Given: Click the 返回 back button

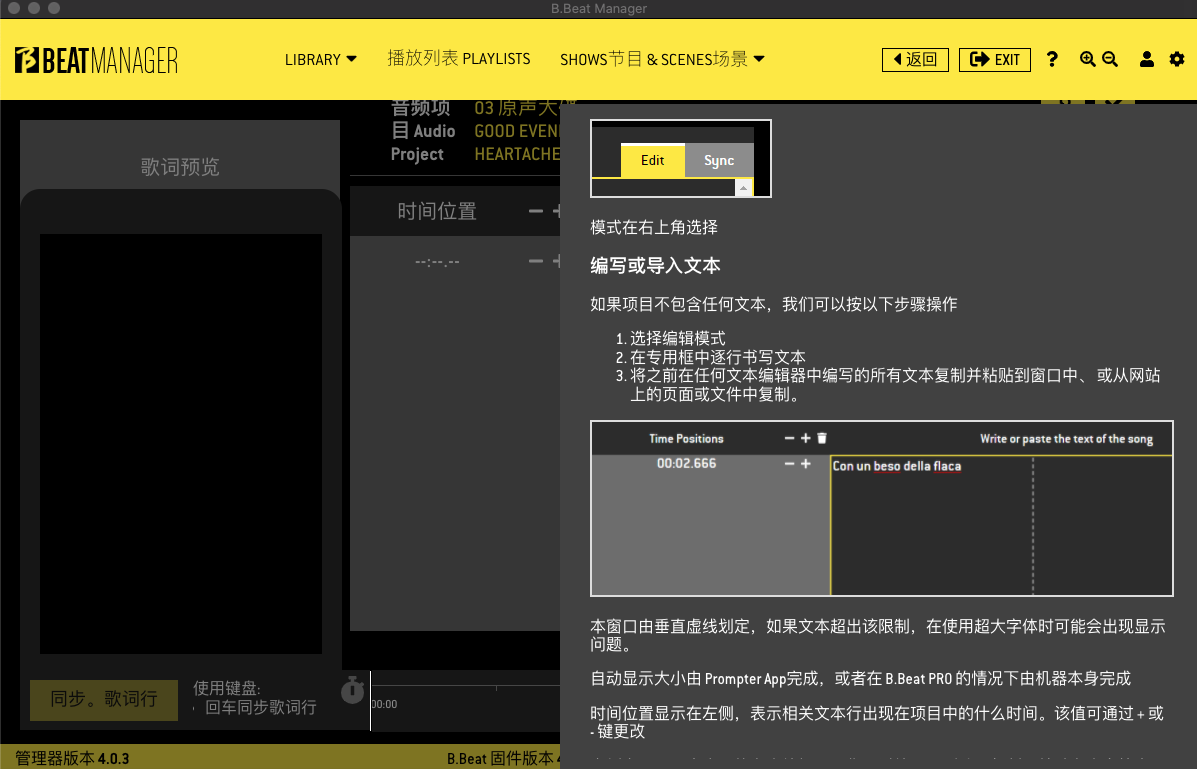Looking at the screenshot, I should coord(915,60).
